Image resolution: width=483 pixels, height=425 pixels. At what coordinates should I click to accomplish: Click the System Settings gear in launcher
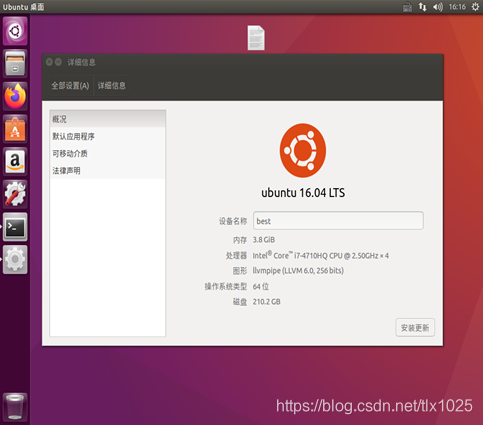point(15,259)
